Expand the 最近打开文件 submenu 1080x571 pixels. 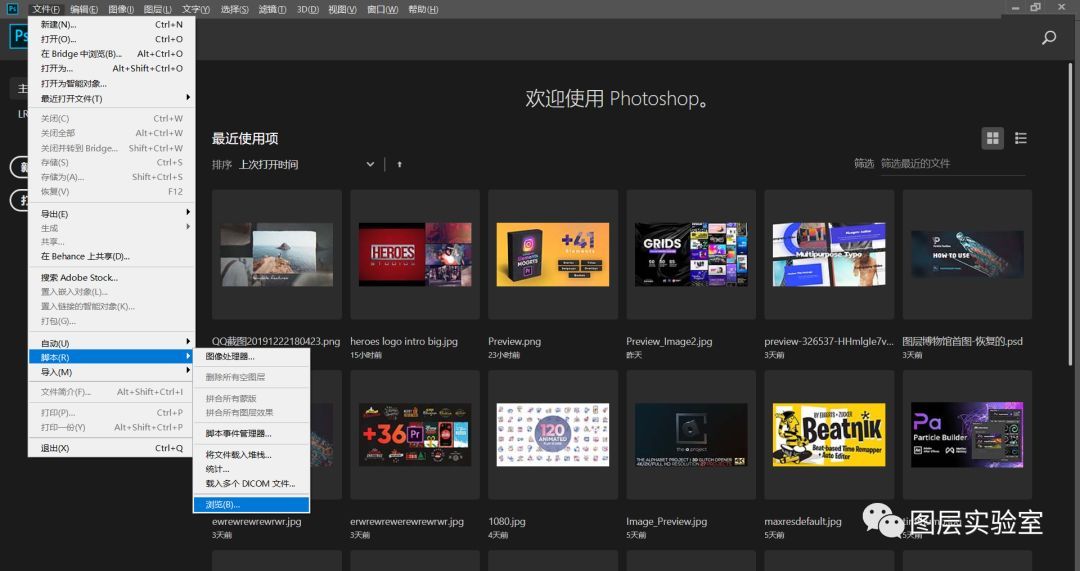coord(110,98)
